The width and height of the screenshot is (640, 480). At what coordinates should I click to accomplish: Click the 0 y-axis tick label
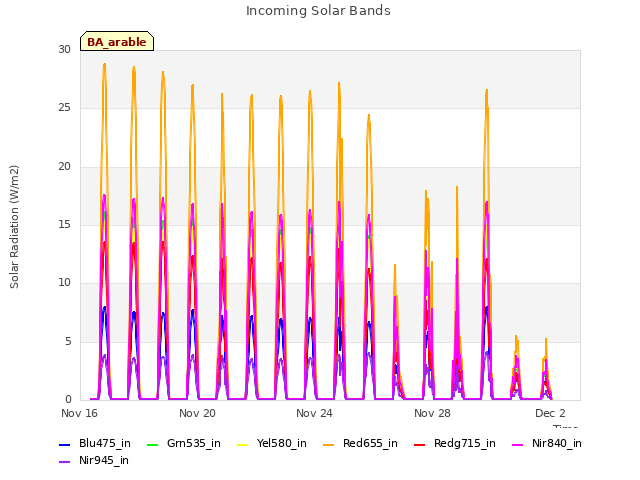pos(68,399)
